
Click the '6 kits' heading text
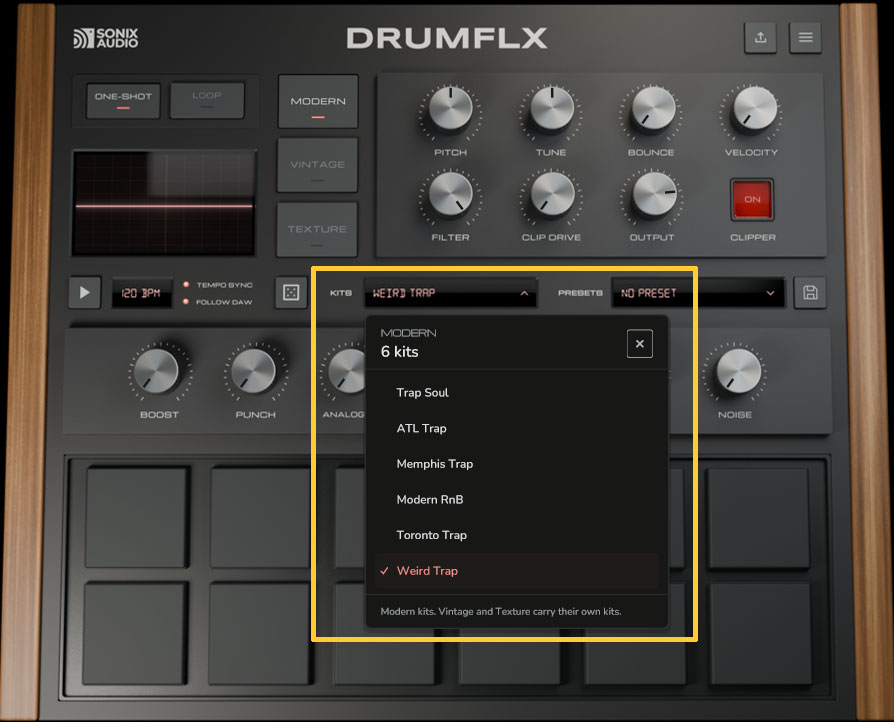click(x=400, y=352)
